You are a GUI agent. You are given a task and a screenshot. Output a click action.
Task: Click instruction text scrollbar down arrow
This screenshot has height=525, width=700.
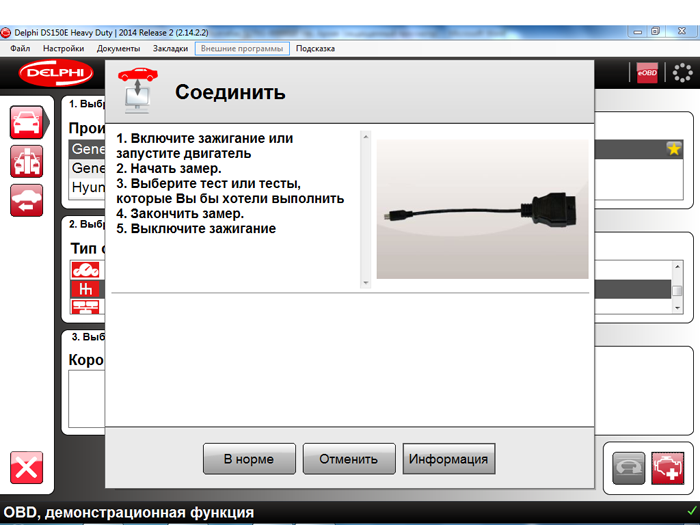click(x=365, y=283)
